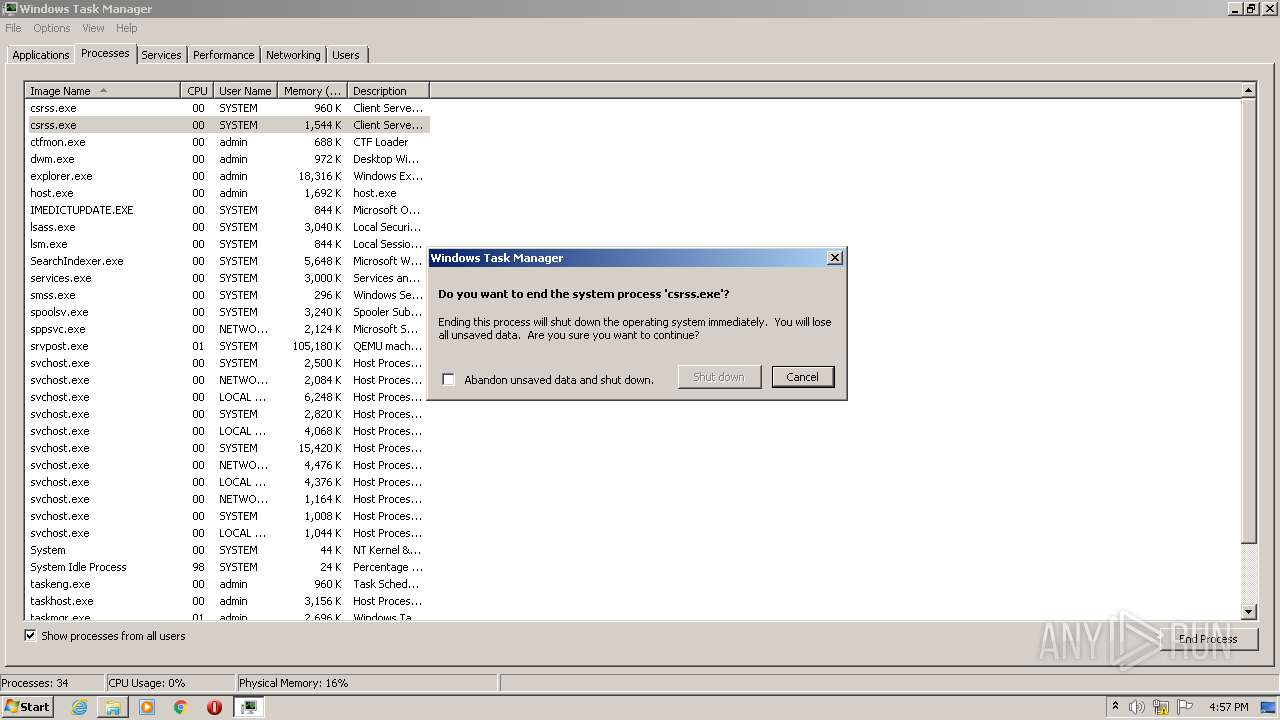Open the View menu
The image size is (1280, 720).
pyautogui.click(x=93, y=28)
